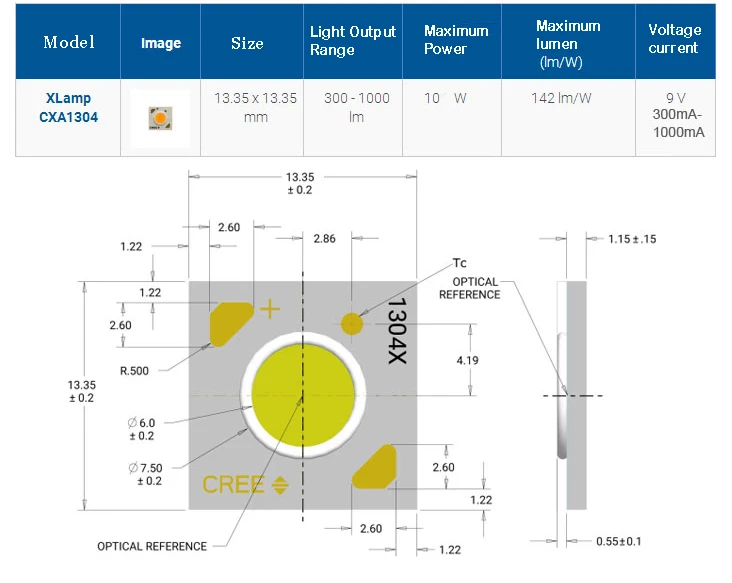The image size is (732, 583).
Task: Click the yellow plus polarity symbol
Action: (269, 309)
